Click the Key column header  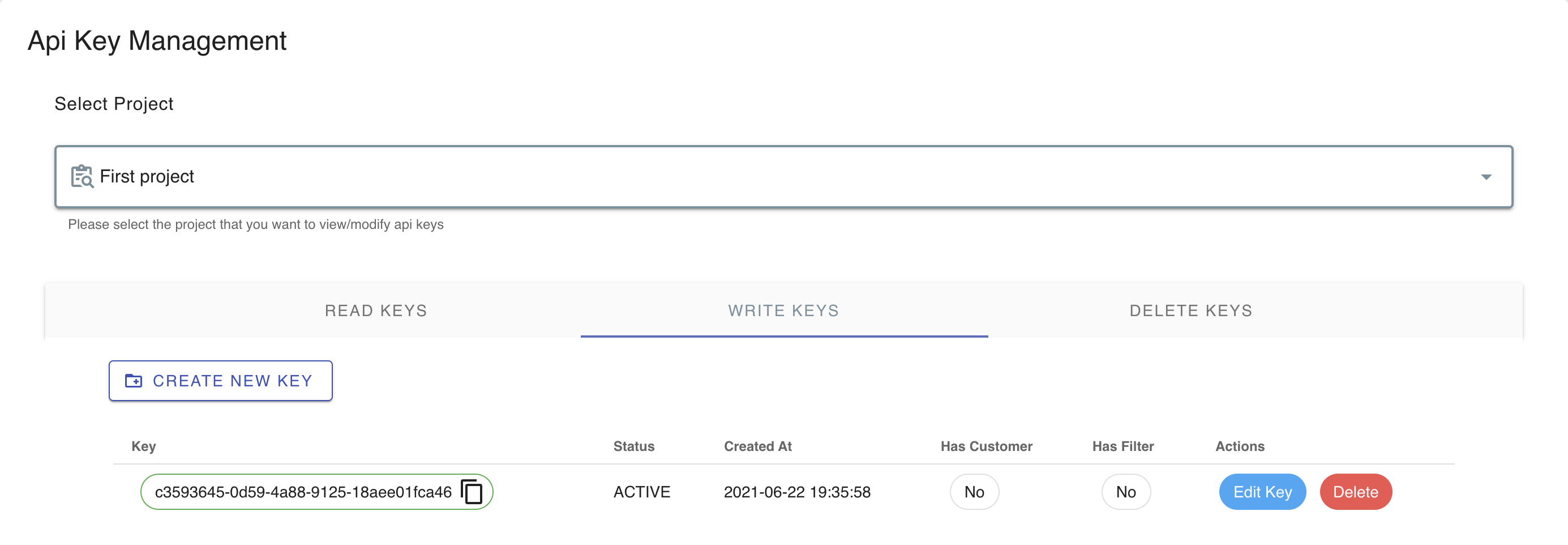(143, 446)
